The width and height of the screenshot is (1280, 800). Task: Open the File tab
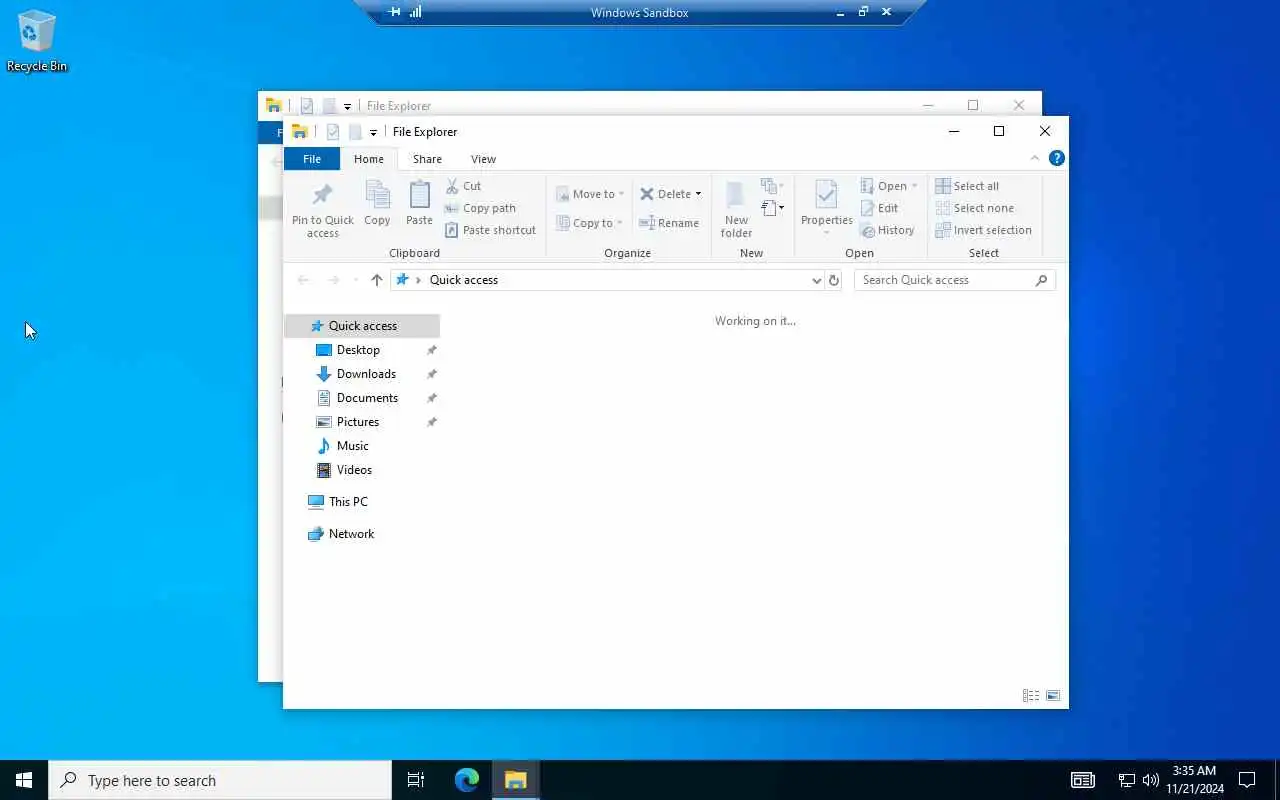[x=312, y=159]
